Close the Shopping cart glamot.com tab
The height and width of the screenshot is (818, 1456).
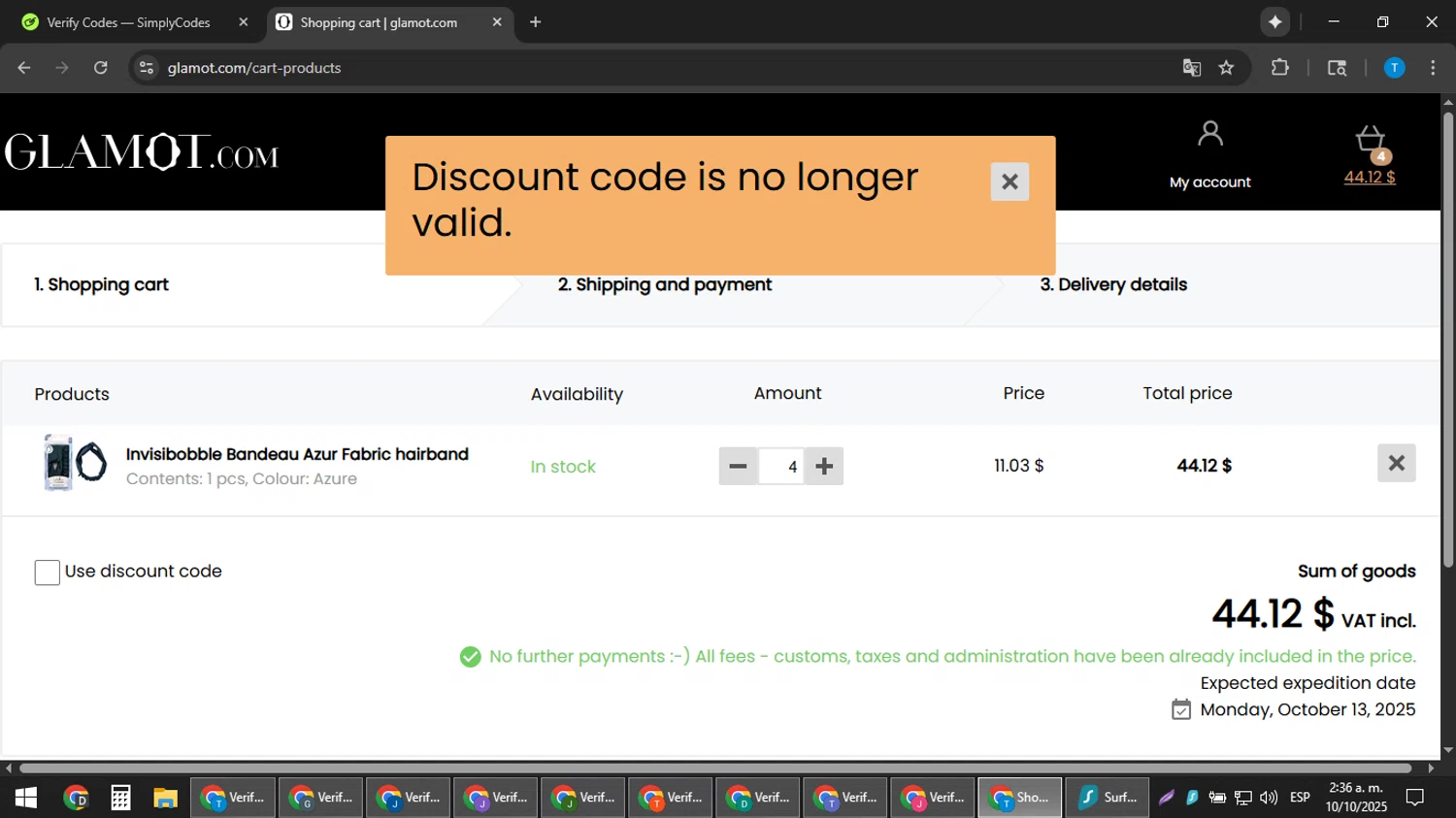point(497,22)
